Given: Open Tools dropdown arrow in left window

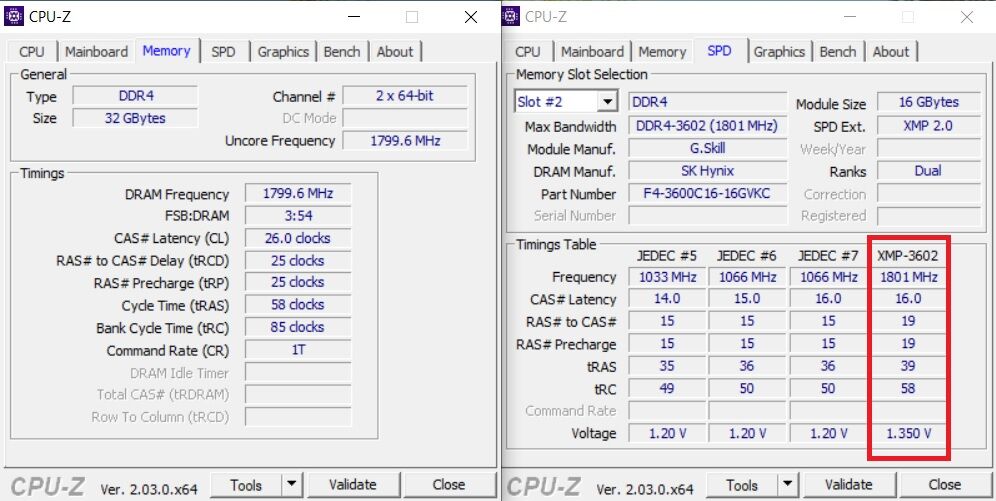Looking at the screenshot, I should point(292,485).
